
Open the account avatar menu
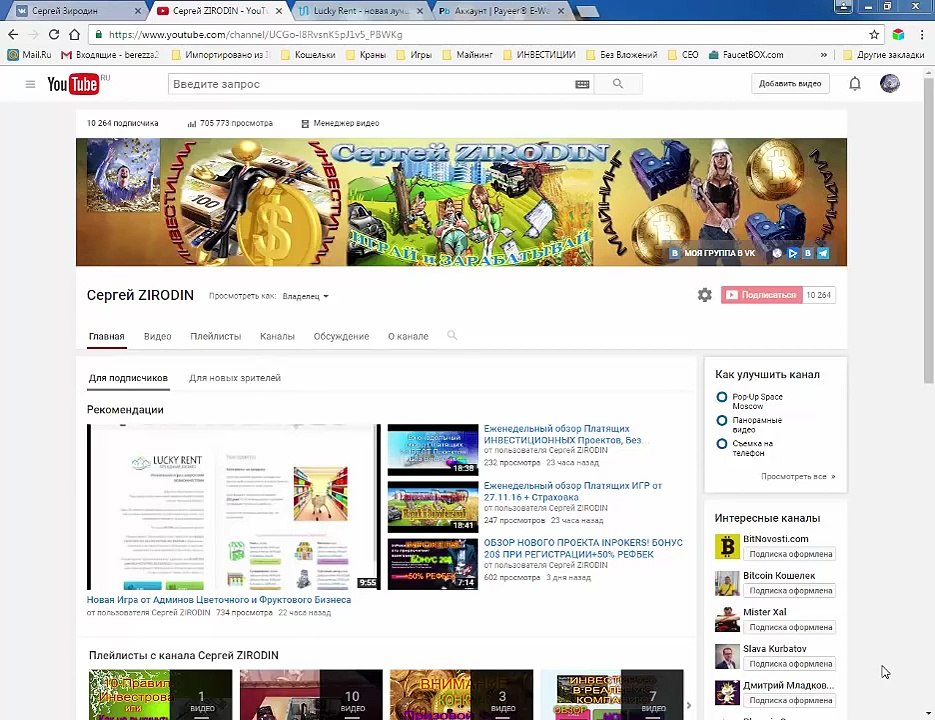pos(890,84)
